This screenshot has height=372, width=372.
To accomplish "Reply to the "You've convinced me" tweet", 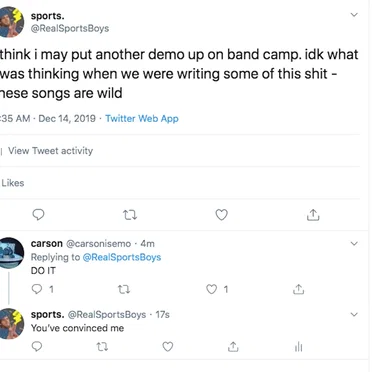I will pos(37,347).
